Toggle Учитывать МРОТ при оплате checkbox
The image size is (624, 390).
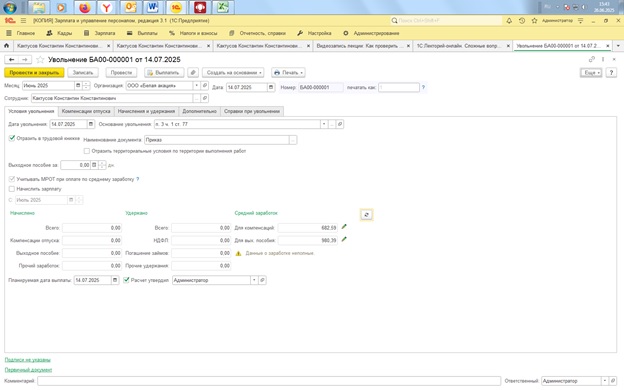click(x=12, y=179)
